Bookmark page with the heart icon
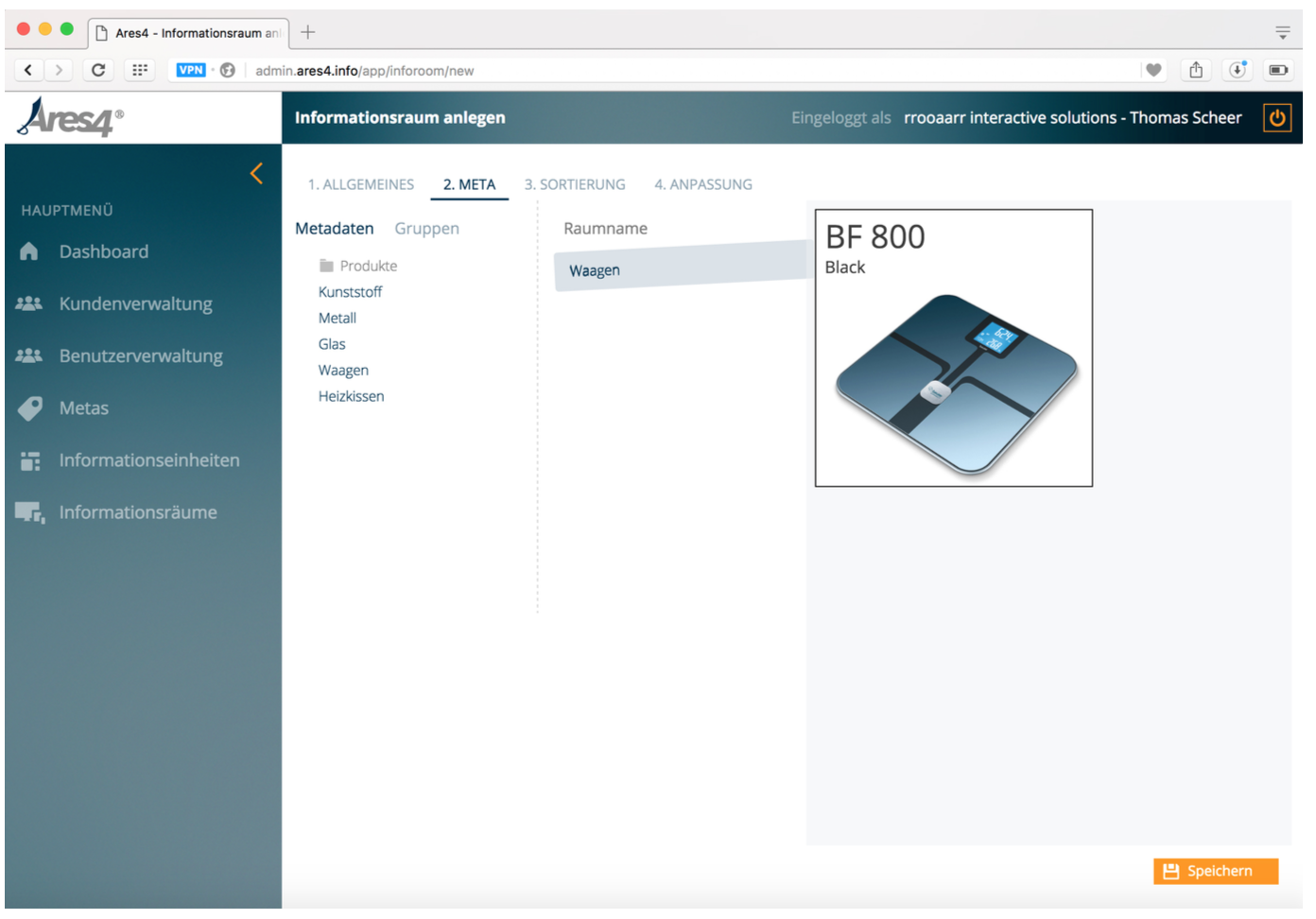Image resolution: width=1316 pixels, height=919 pixels. [1153, 70]
